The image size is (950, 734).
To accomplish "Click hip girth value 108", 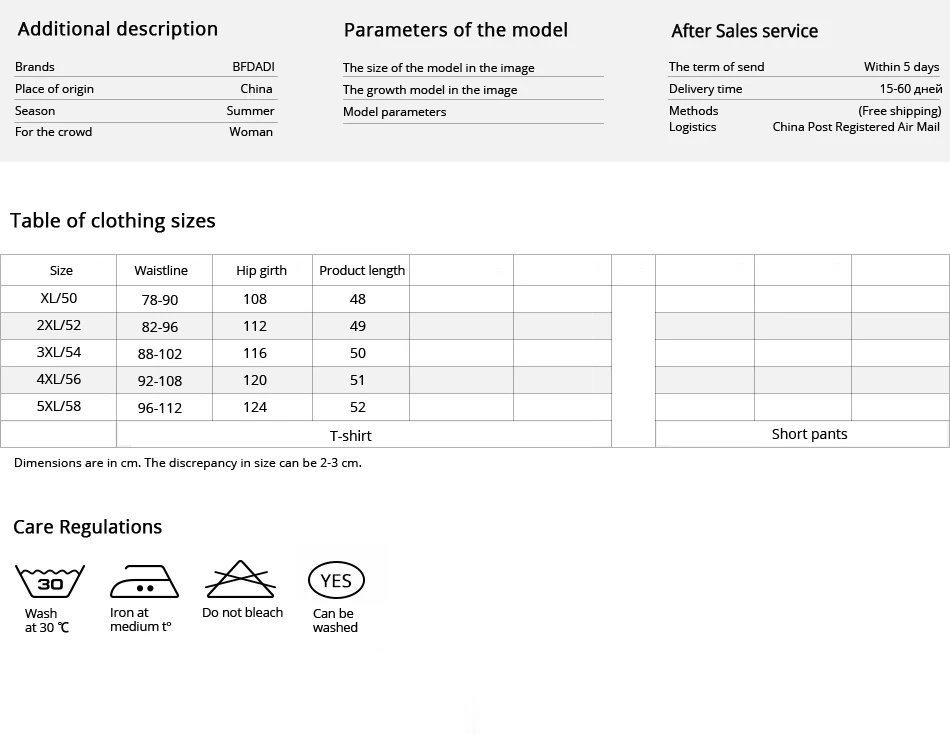I will (x=255, y=299).
